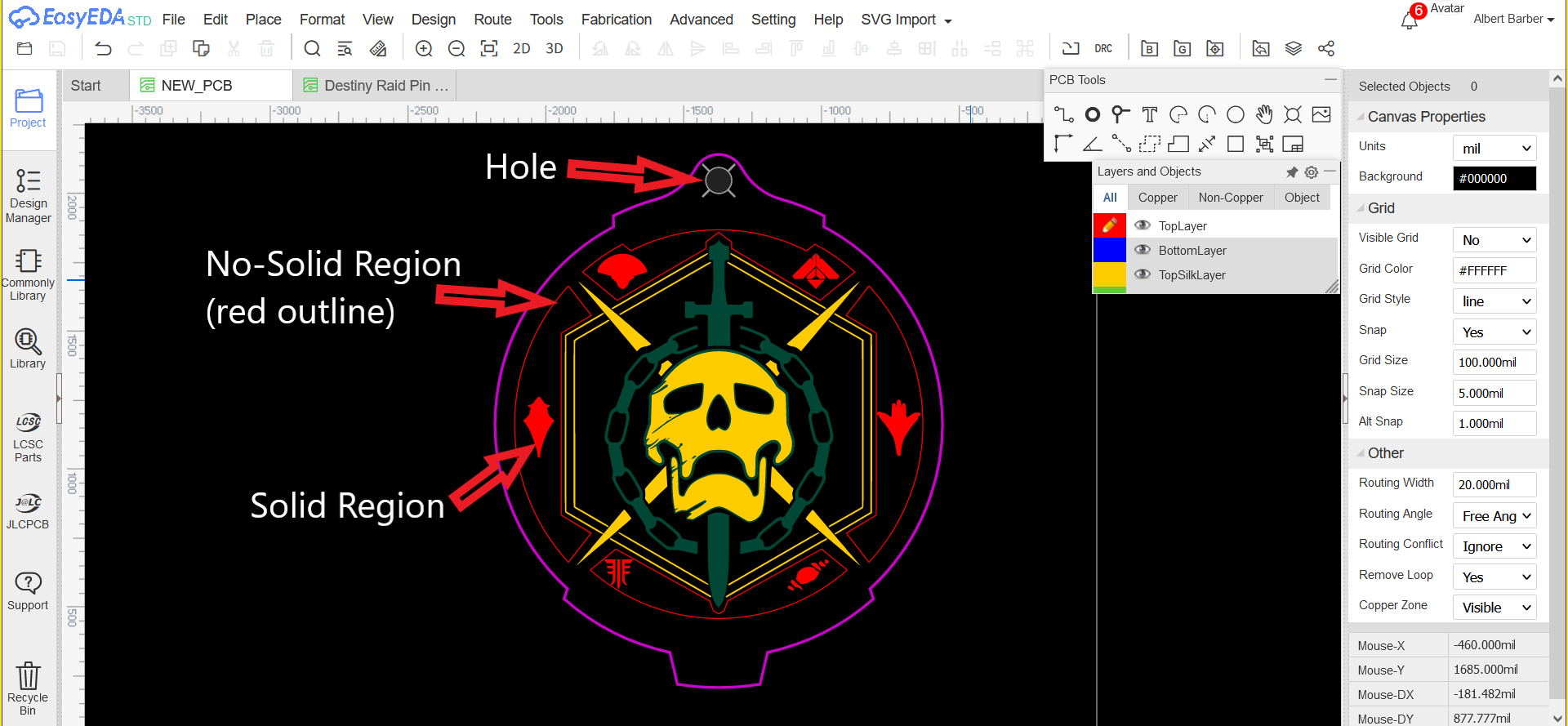
Task: Switch canvas to 2D view
Action: [x=522, y=49]
